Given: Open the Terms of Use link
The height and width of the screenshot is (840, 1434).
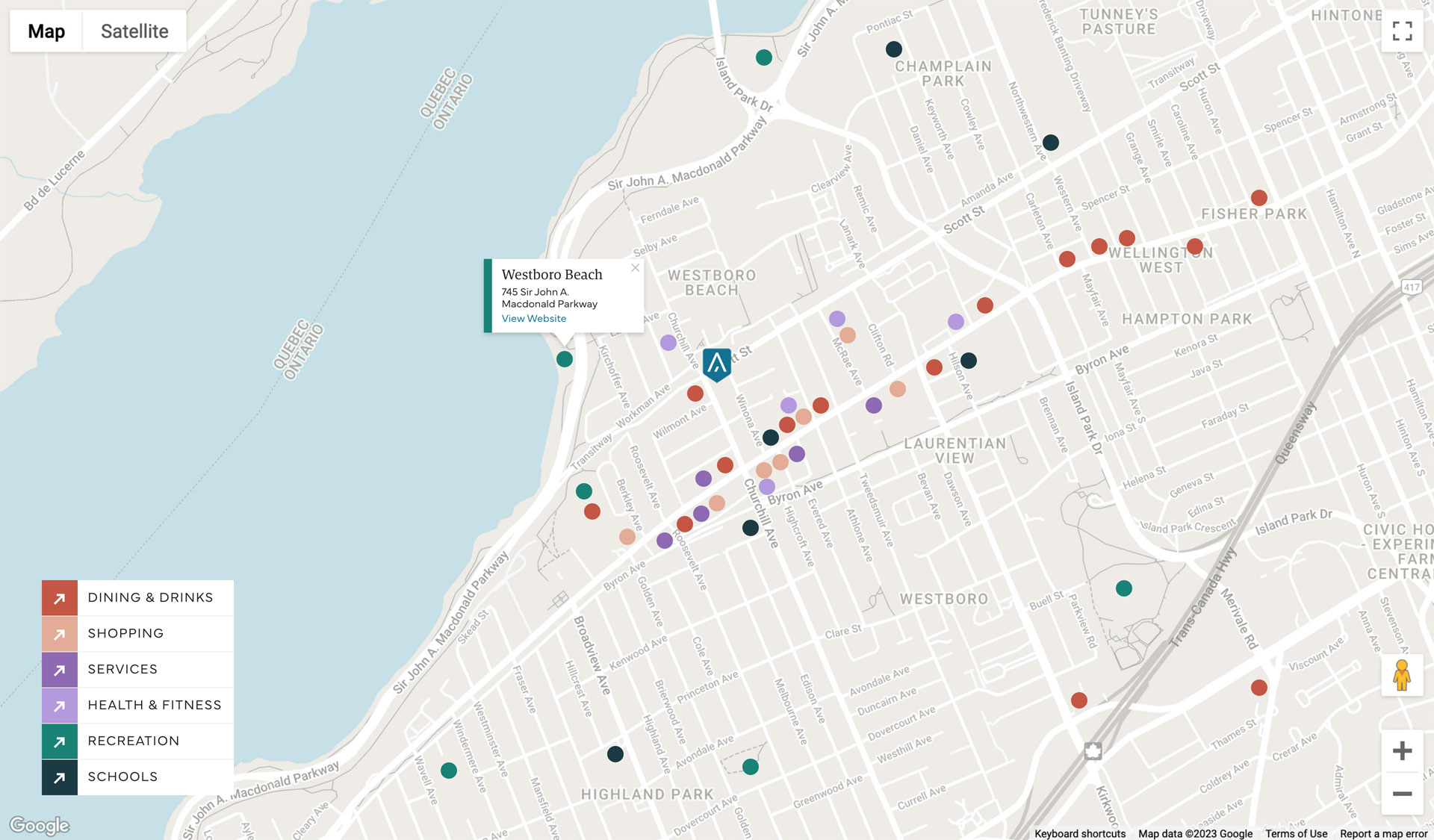Looking at the screenshot, I should [1296, 834].
